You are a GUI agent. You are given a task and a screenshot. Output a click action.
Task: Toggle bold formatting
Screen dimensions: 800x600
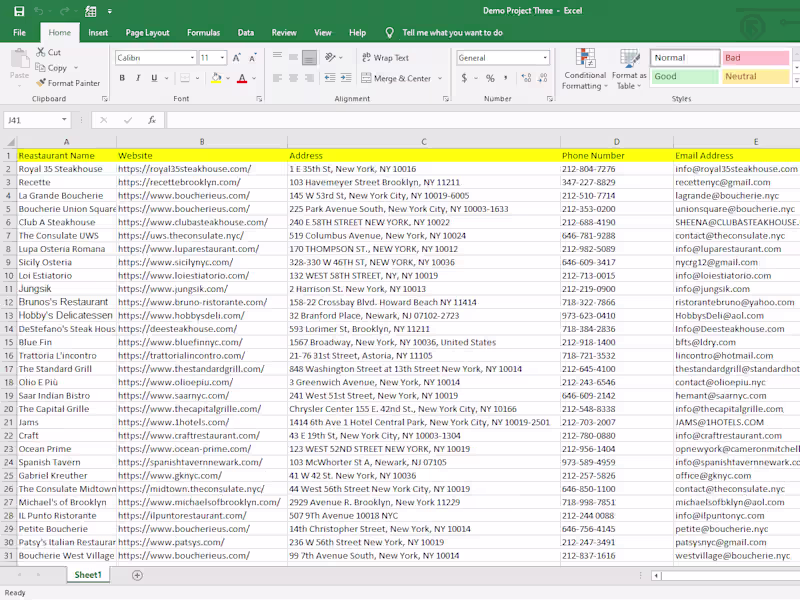(x=122, y=78)
